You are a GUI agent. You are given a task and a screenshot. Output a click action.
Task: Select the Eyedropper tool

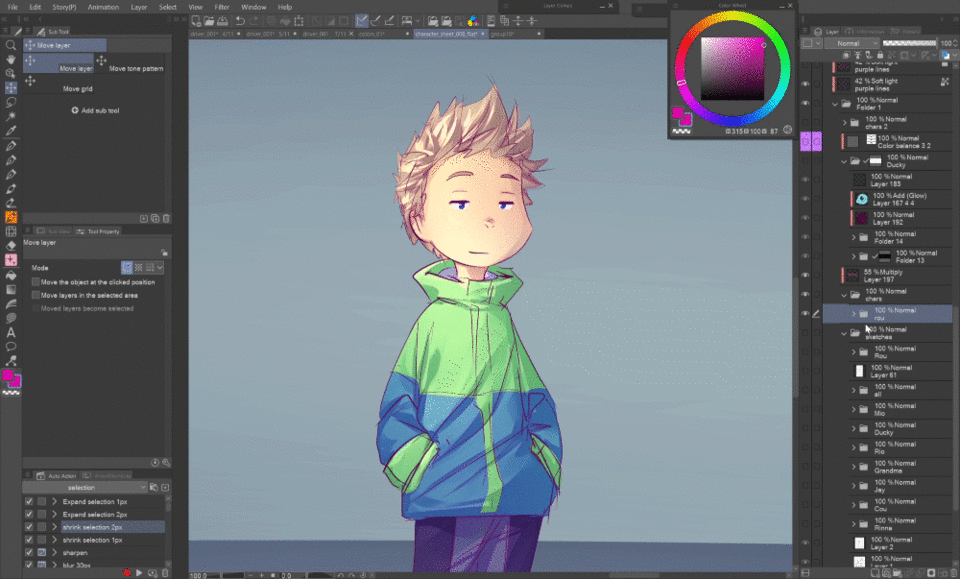(10, 130)
